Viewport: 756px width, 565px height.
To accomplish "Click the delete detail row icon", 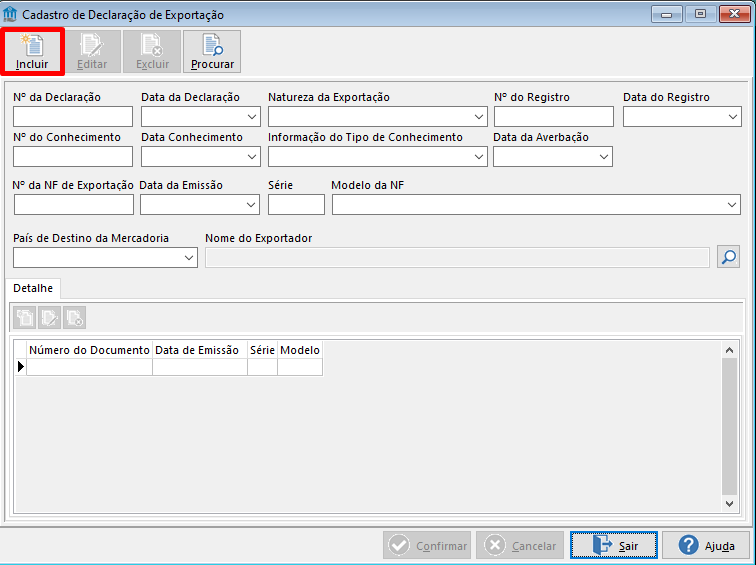I will 75,318.
